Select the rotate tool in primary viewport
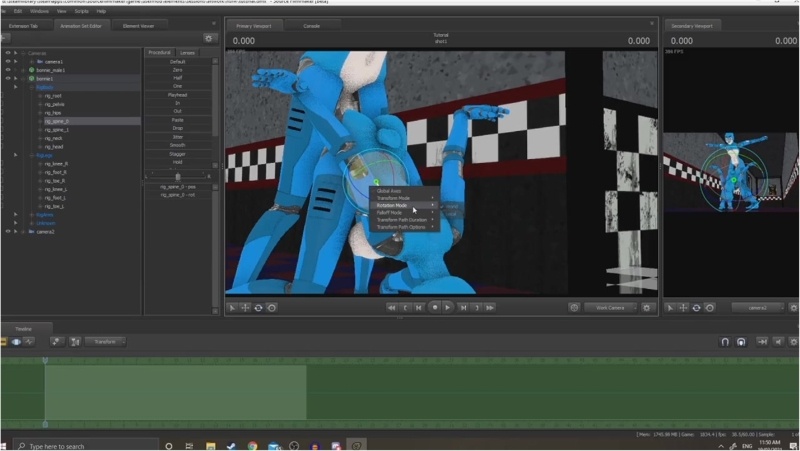Viewport: 800px width, 451px height. [x=258, y=308]
